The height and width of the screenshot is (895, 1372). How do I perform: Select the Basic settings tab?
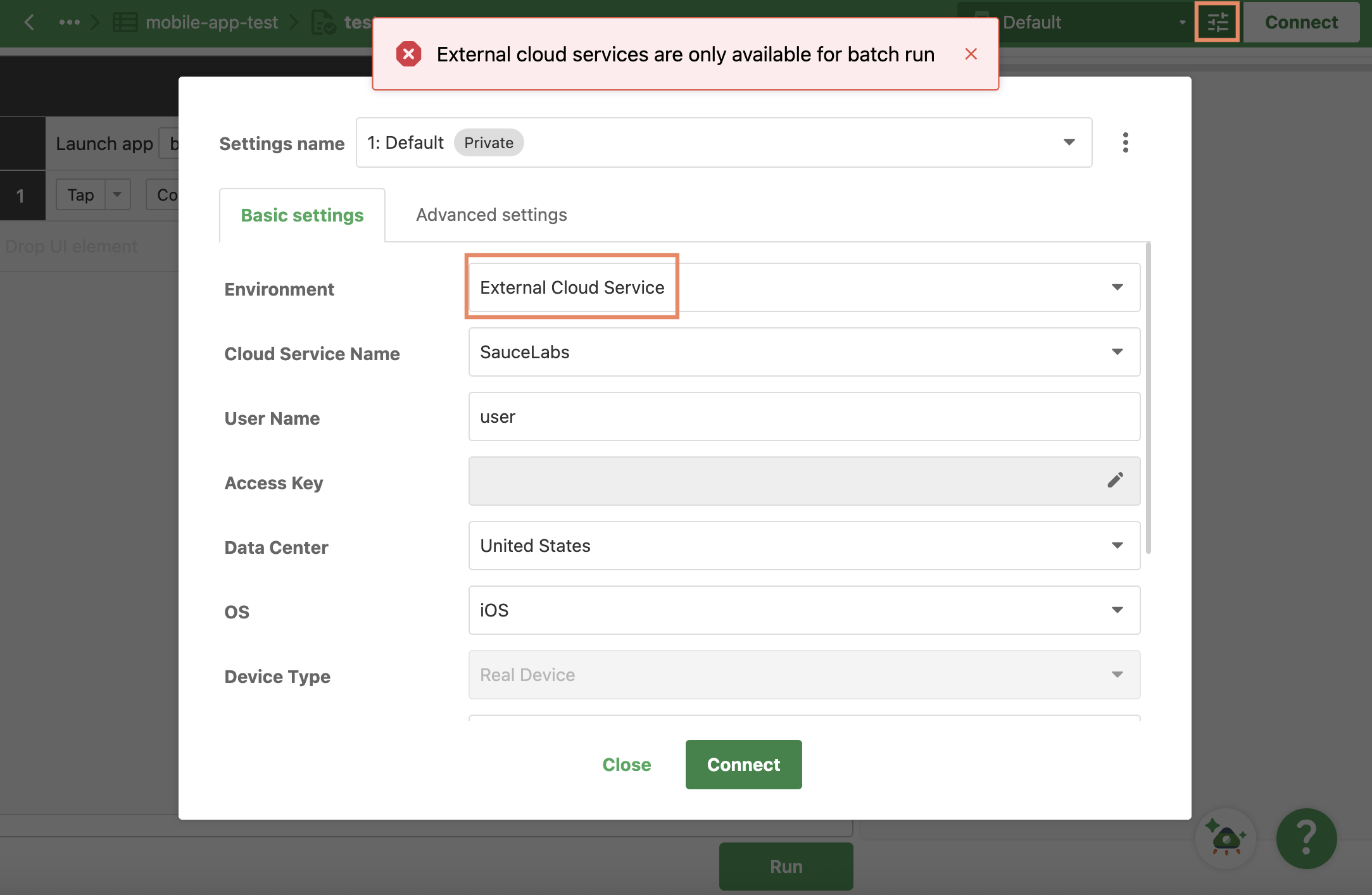pos(302,215)
